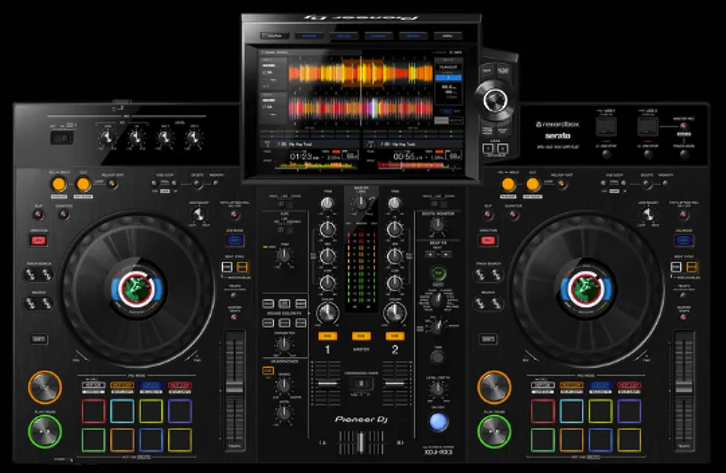
Task: Toggle headphone Cue for channel 1
Action: (327, 336)
